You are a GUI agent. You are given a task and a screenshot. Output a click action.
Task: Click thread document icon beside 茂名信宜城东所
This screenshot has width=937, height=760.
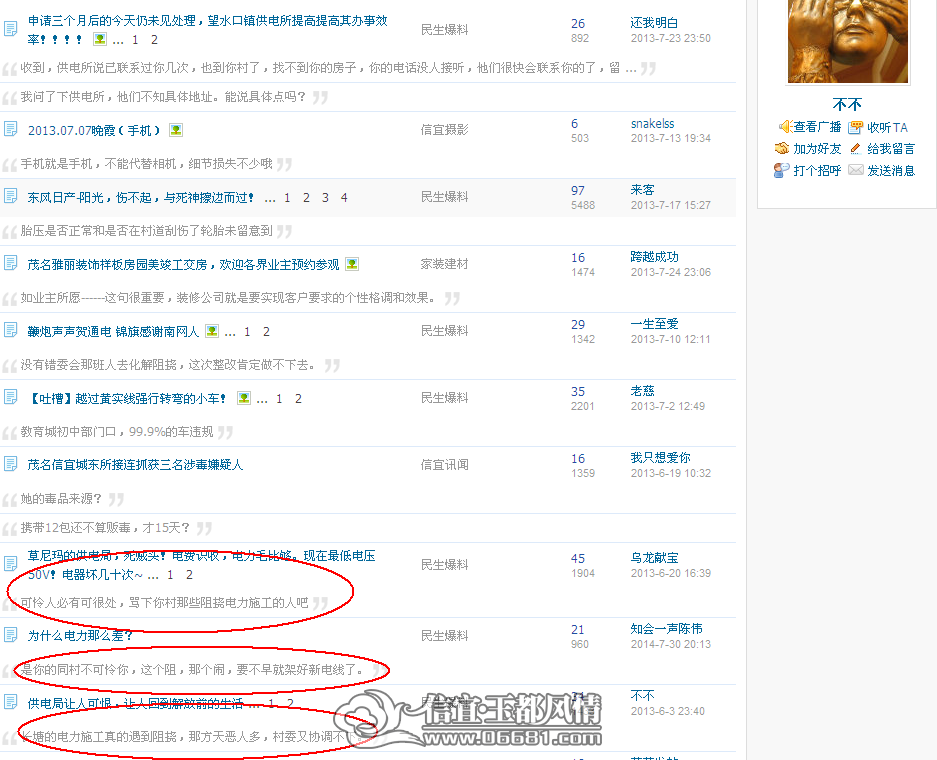(11, 463)
